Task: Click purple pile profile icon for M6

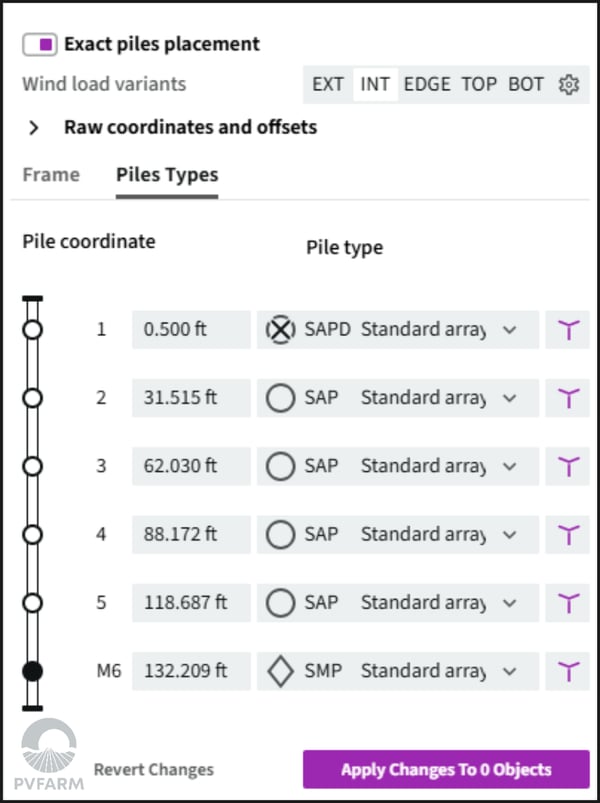Action: (x=568, y=671)
